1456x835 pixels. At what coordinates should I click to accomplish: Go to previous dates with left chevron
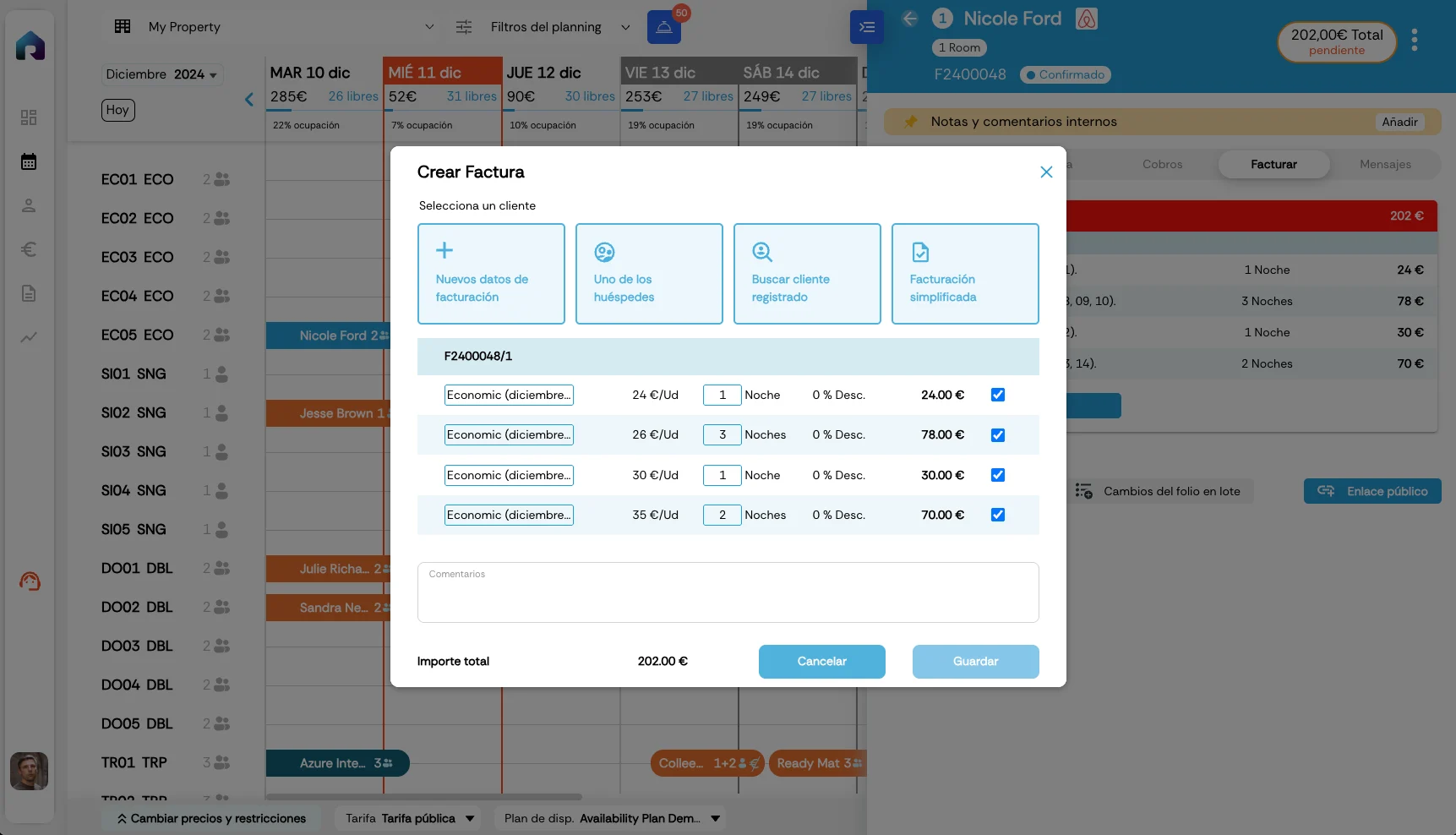pos(249,100)
